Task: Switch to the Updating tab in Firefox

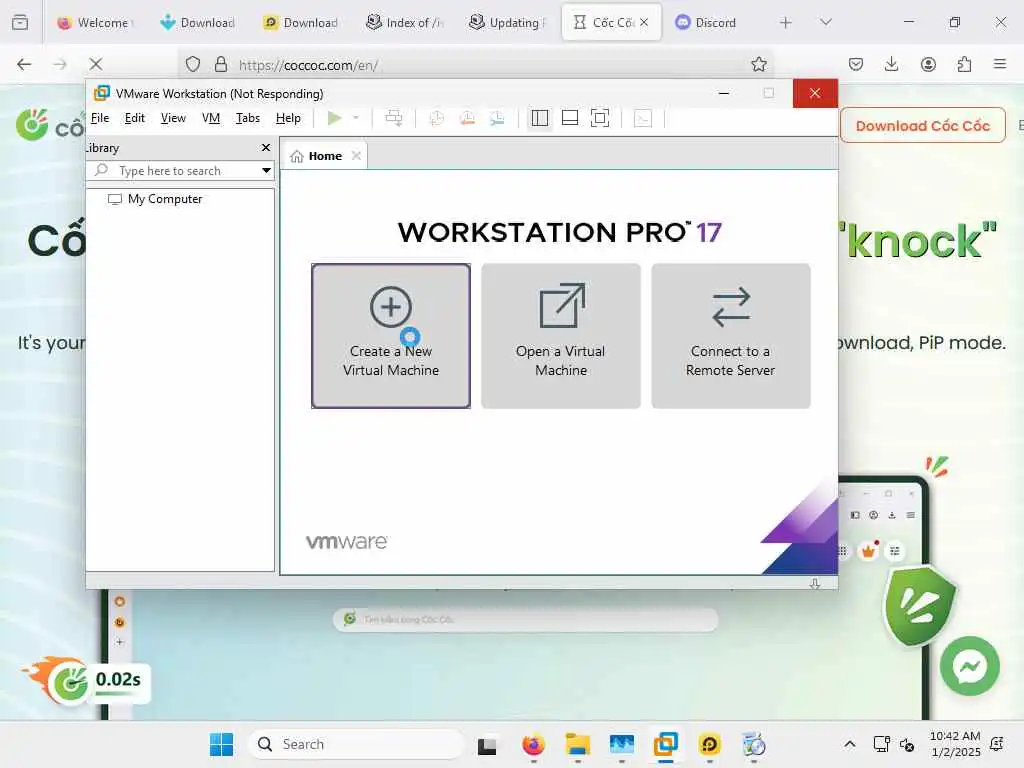Action: coord(507,23)
